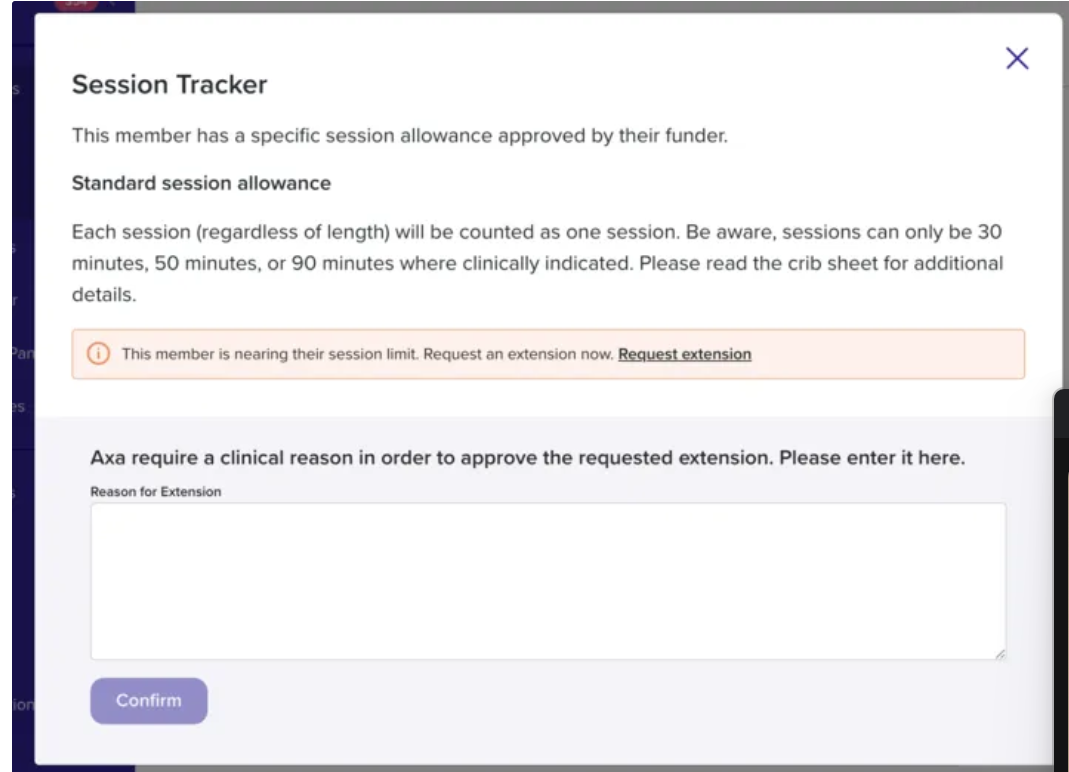Focus the Reason for Extension text area
The width and height of the screenshot is (1069, 772).
[x=548, y=580]
